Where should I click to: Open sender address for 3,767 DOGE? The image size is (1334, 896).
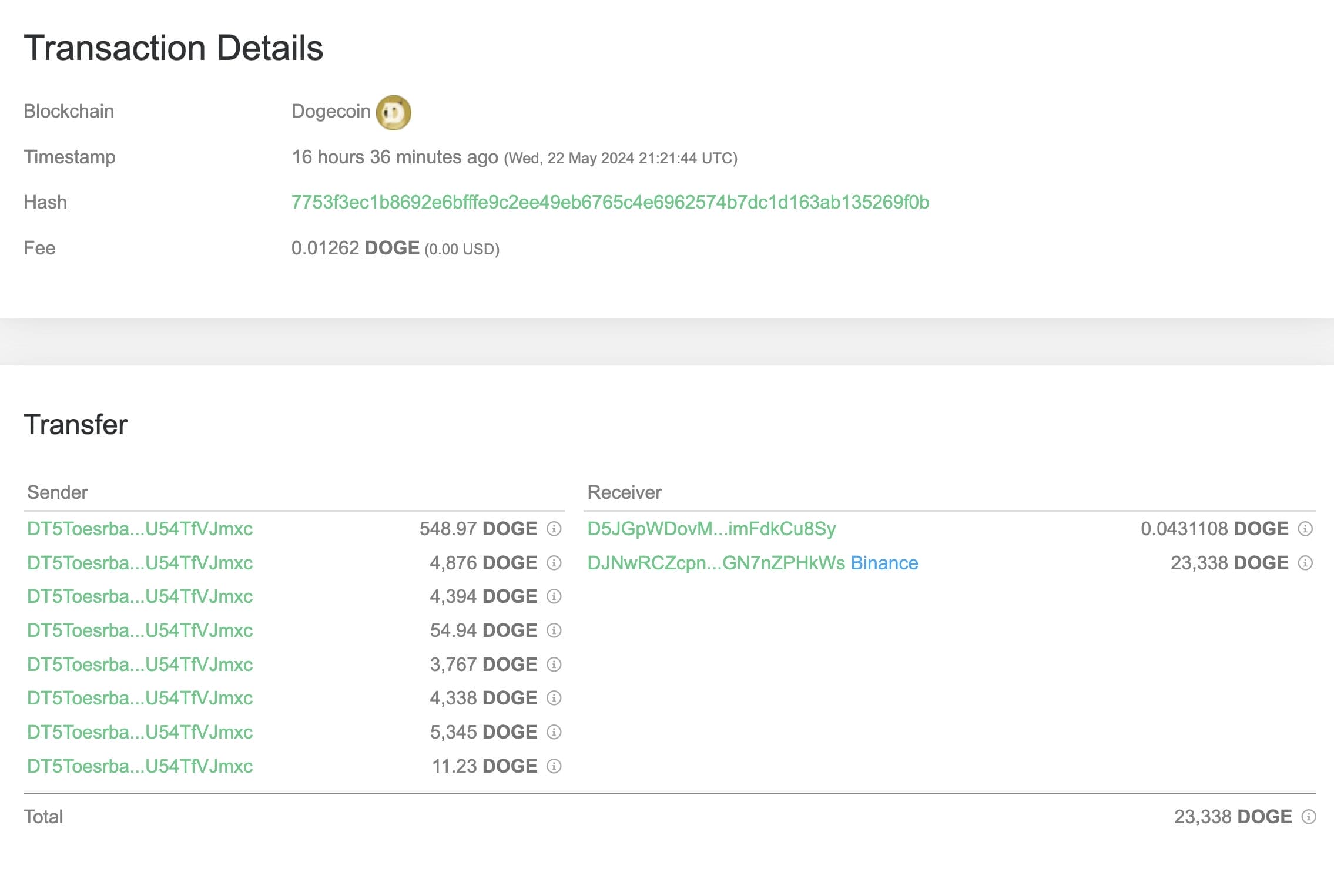[140, 665]
